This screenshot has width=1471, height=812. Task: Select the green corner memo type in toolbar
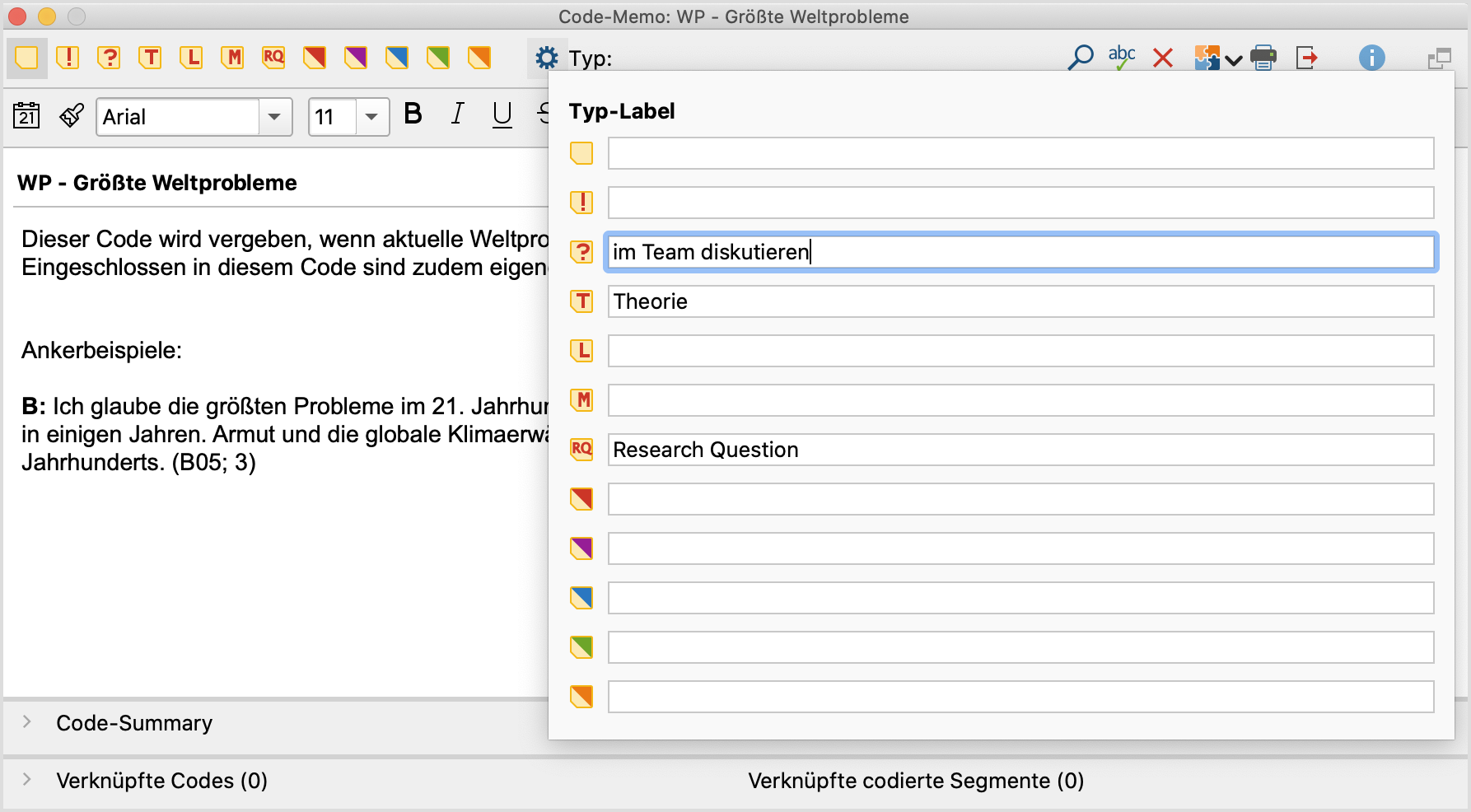(438, 58)
